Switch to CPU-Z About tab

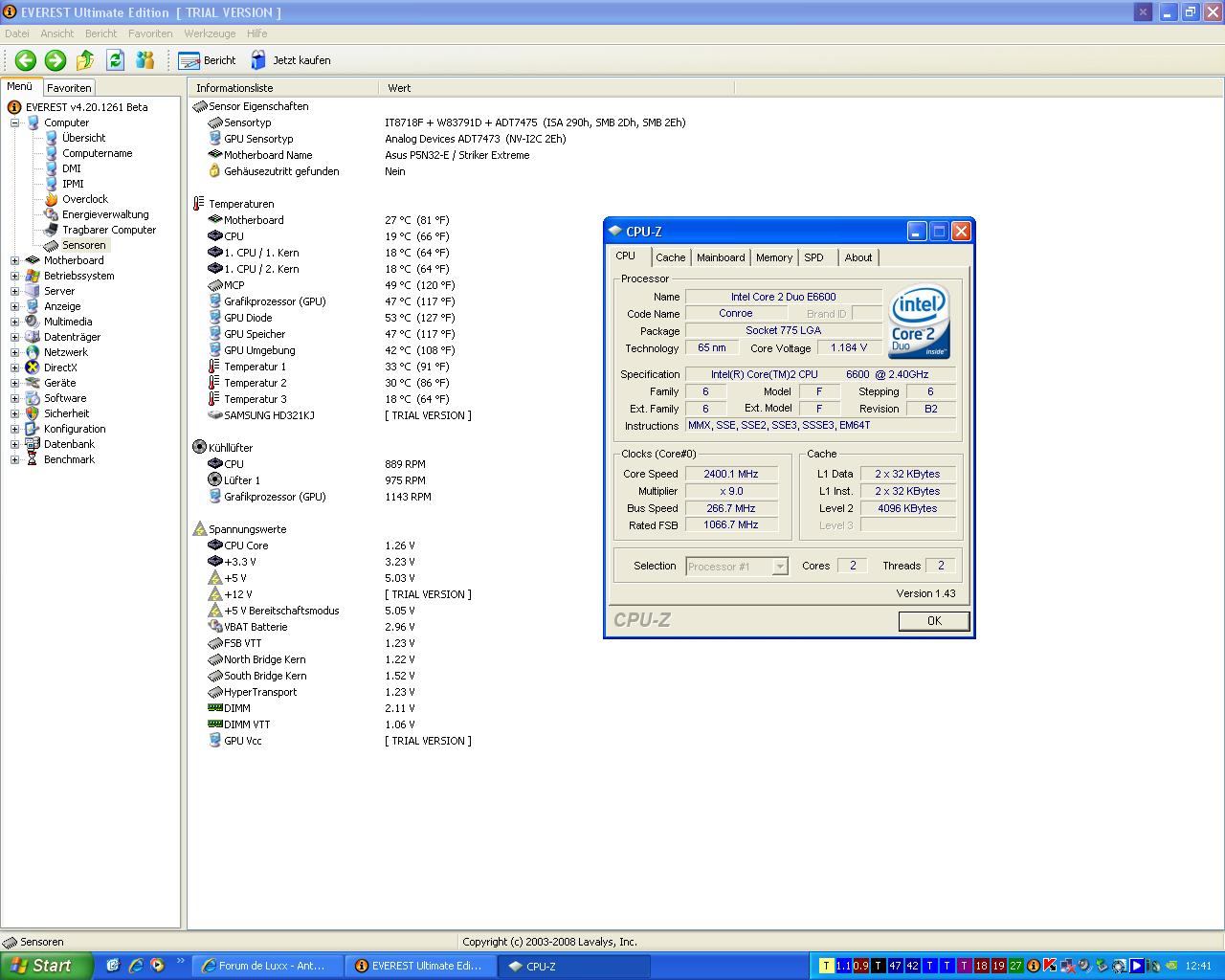click(857, 257)
